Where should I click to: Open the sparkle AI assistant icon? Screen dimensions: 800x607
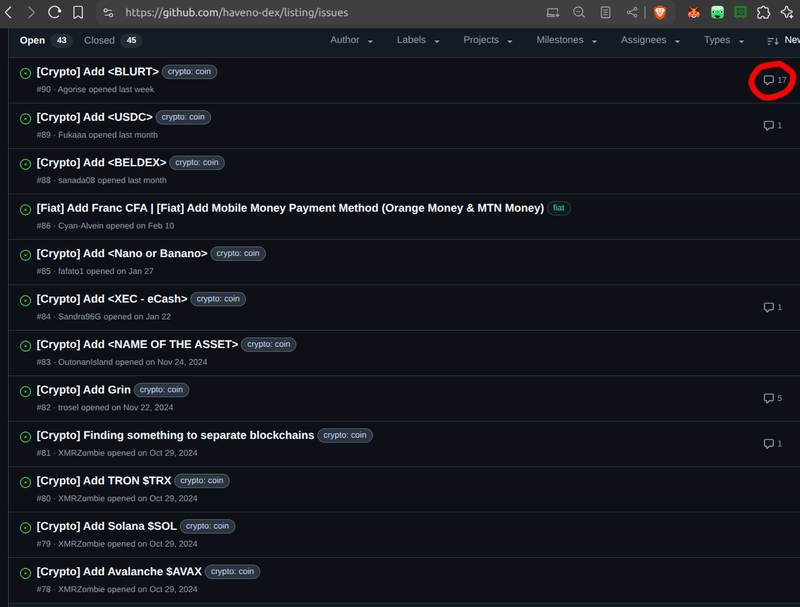point(787,12)
